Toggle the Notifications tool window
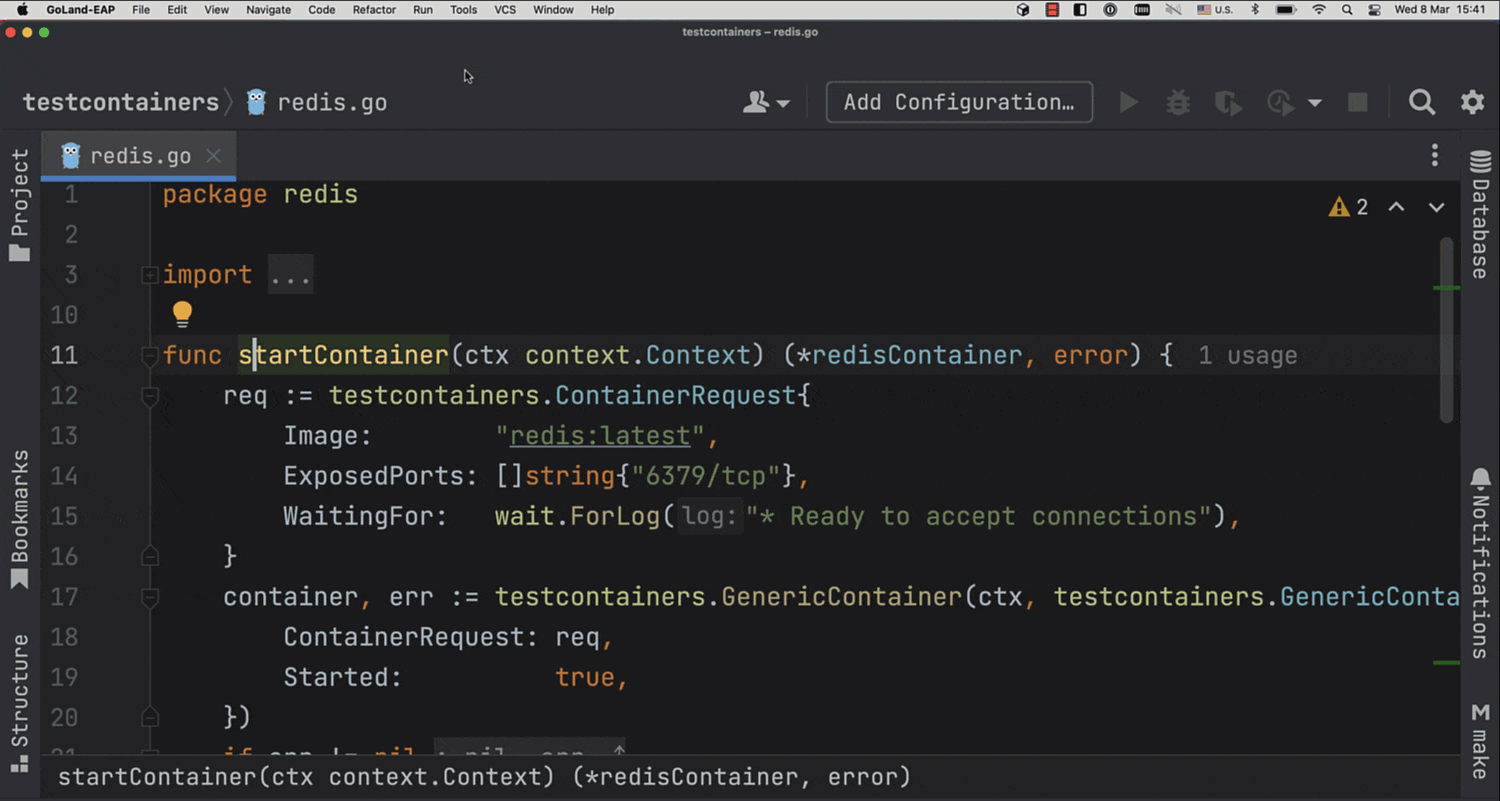Screen dimensions: 1500x801 1480,565
